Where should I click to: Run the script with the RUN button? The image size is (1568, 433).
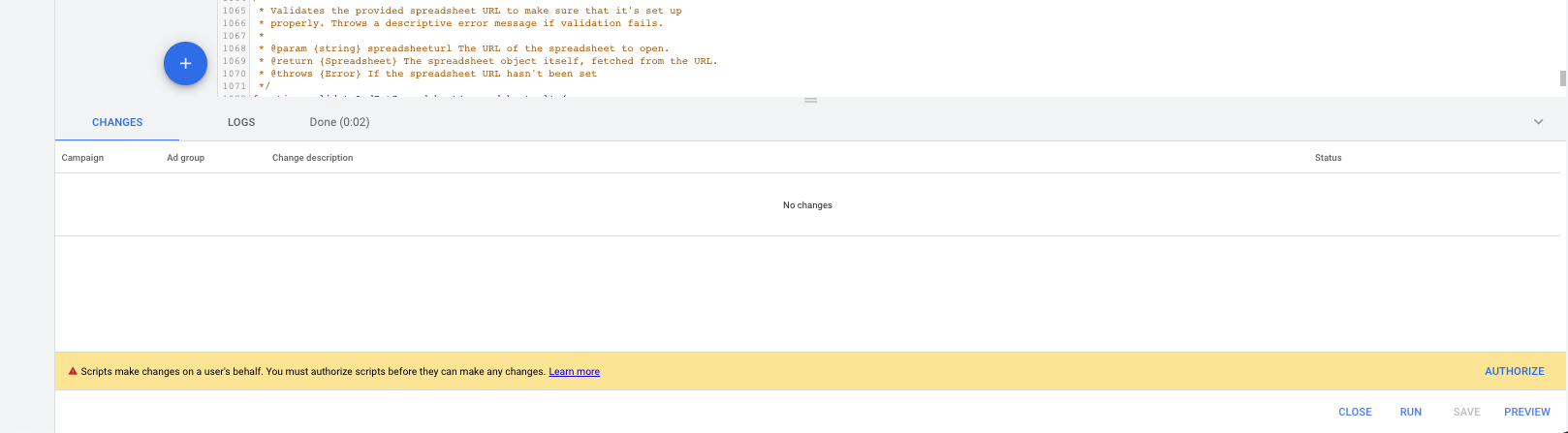coord(1410,412)
